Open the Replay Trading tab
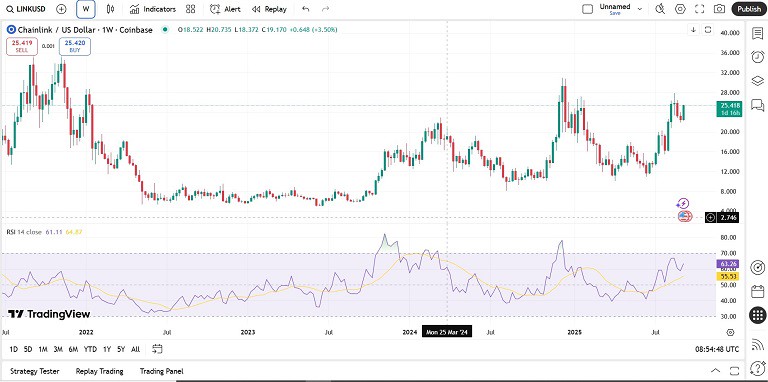This screenshot has width=768, height=382. pyautogui.click(x=99, y=371)
